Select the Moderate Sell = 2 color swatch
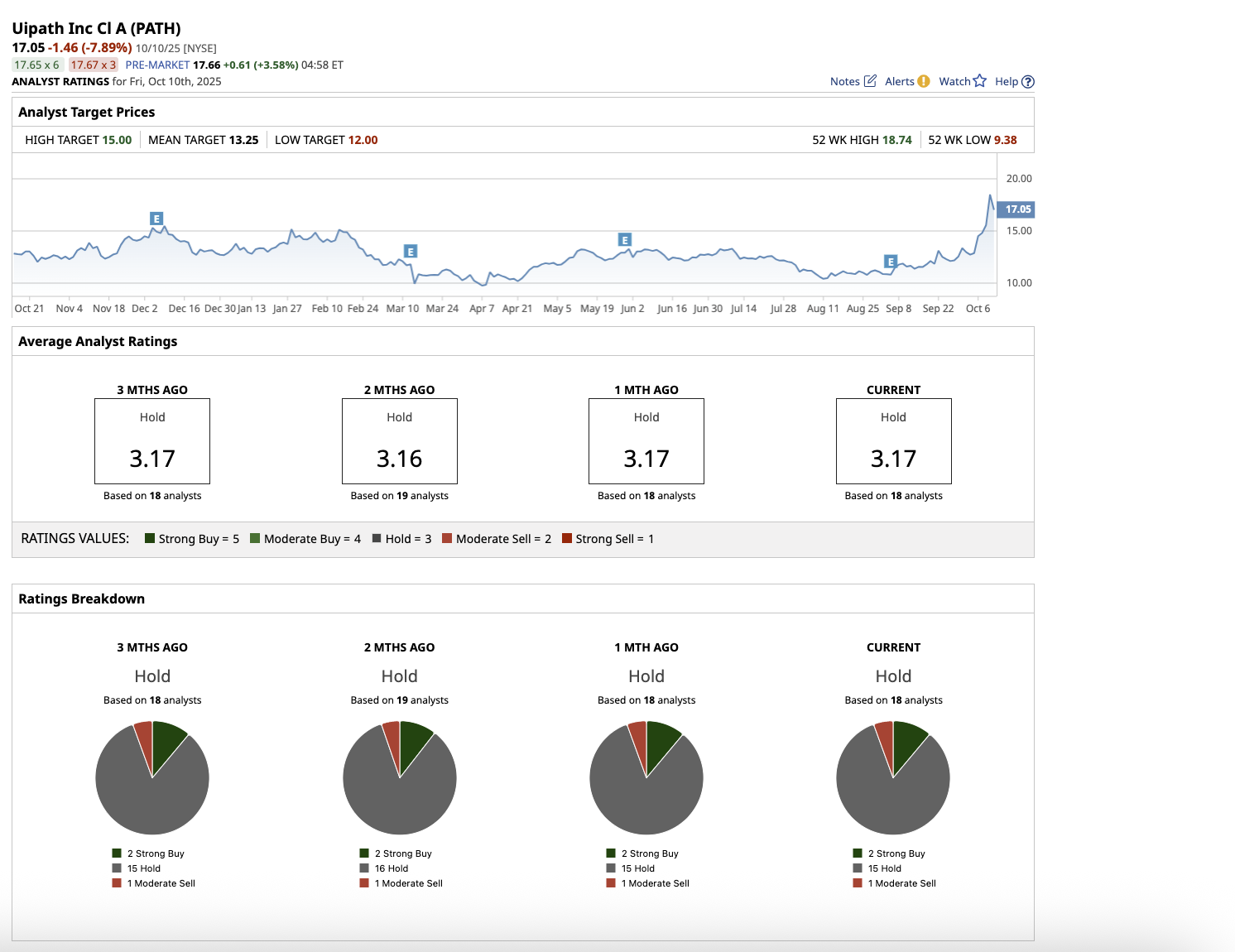The image size is (1235, 952). click(x=447, y=538)
